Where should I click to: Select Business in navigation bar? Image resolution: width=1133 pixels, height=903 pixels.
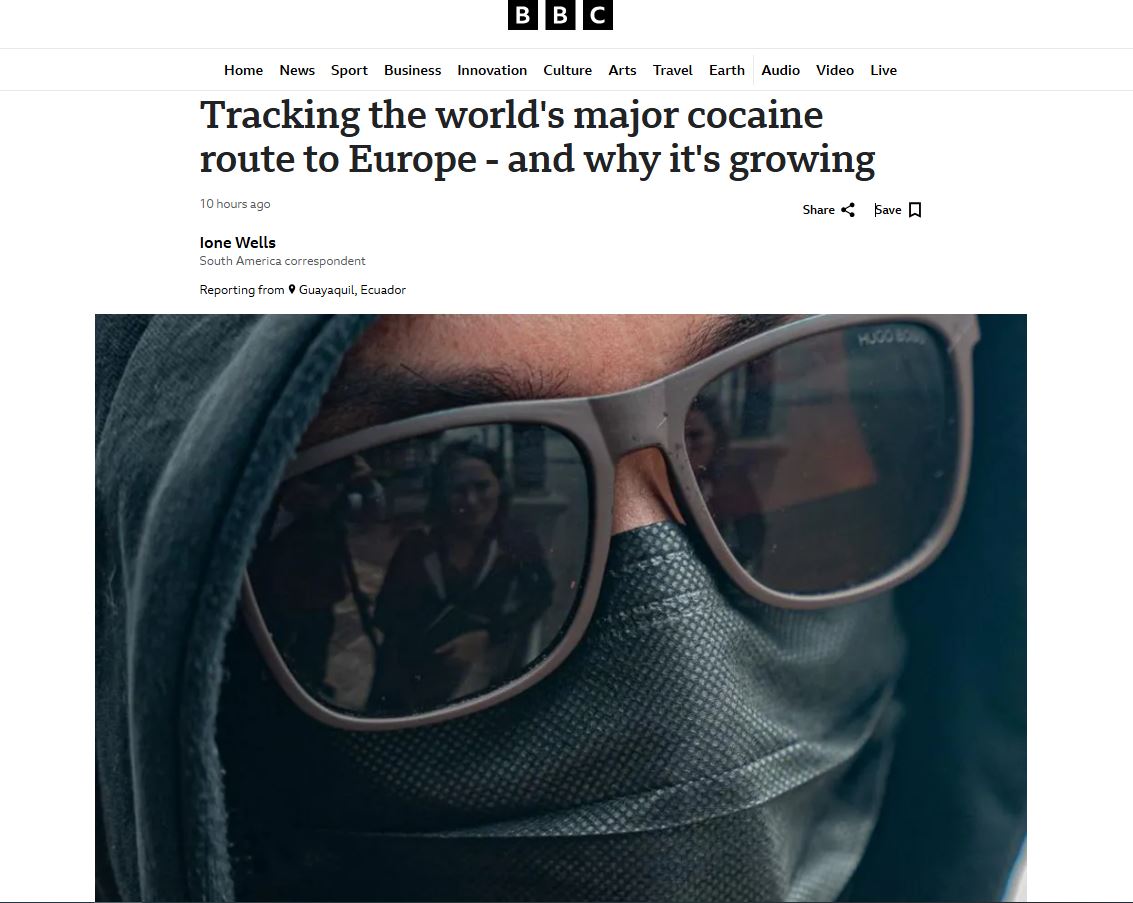coord(413,70)
